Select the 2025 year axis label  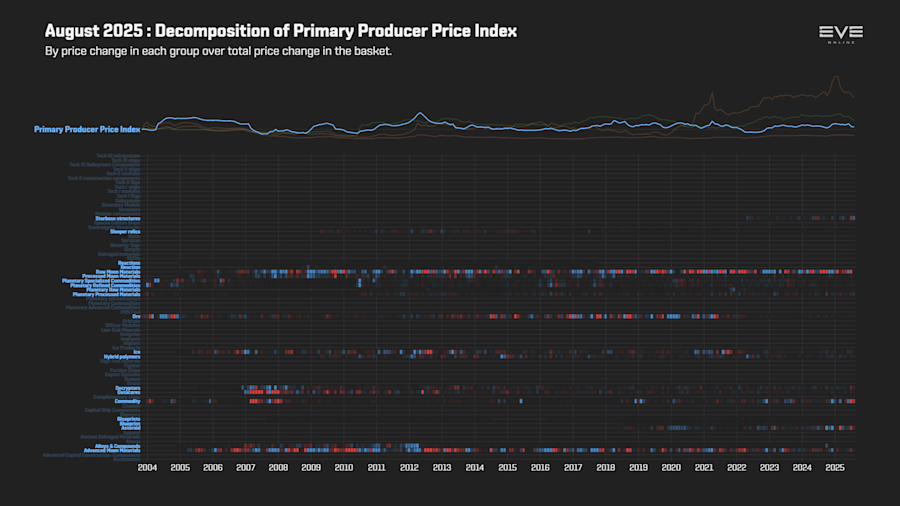coord(835,468)
